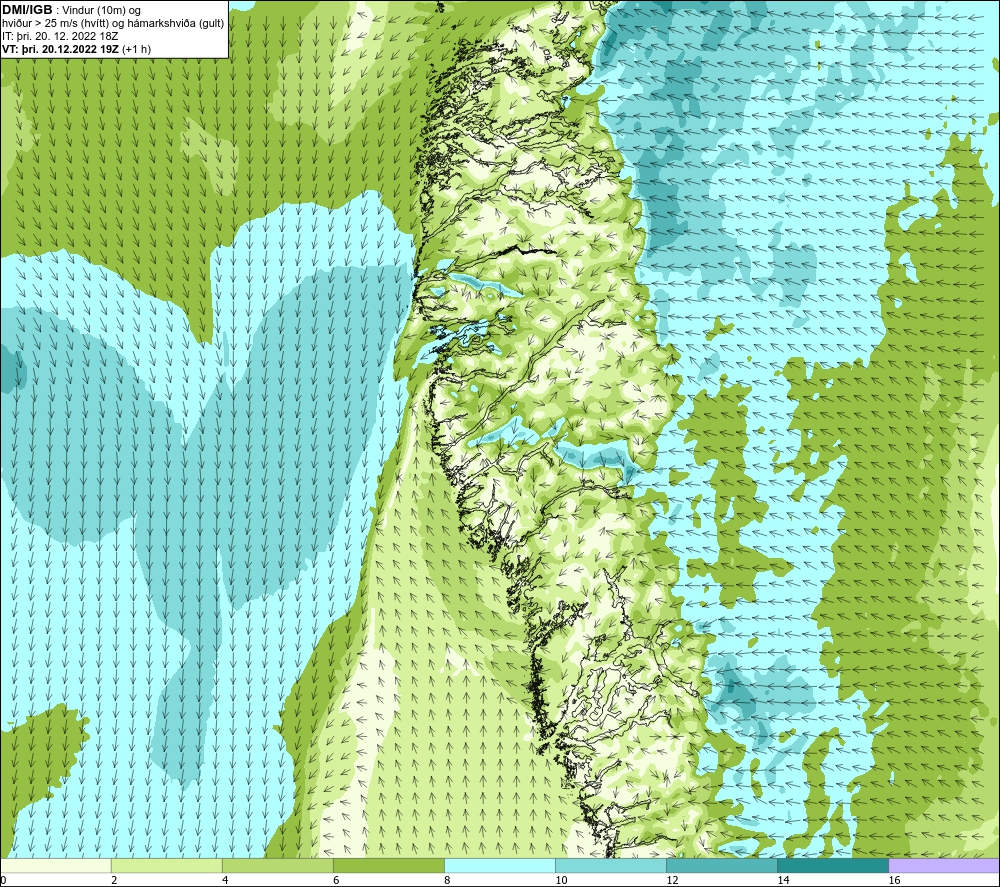
Task: Click the 12–14 m/s teal legend swatch
Action: coord(722,865)
